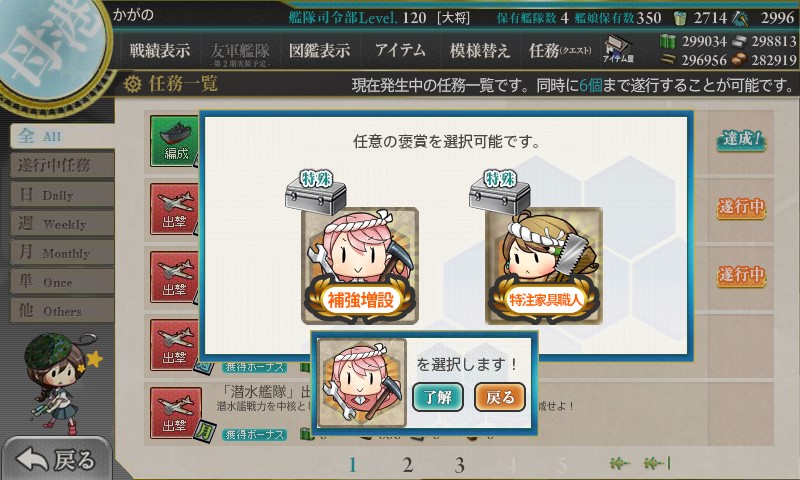
Task: Cancel selection with orange 戻る button
Action: click(x=500, y=397)
